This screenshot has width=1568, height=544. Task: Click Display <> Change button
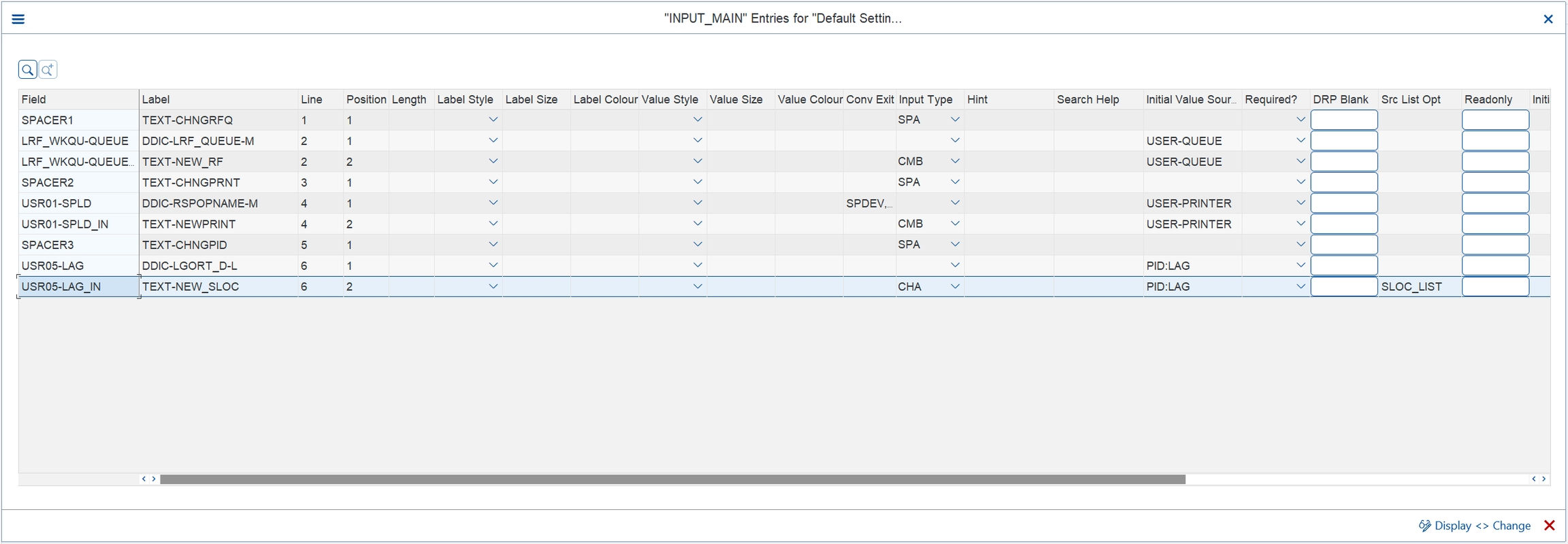[1474, 526]
